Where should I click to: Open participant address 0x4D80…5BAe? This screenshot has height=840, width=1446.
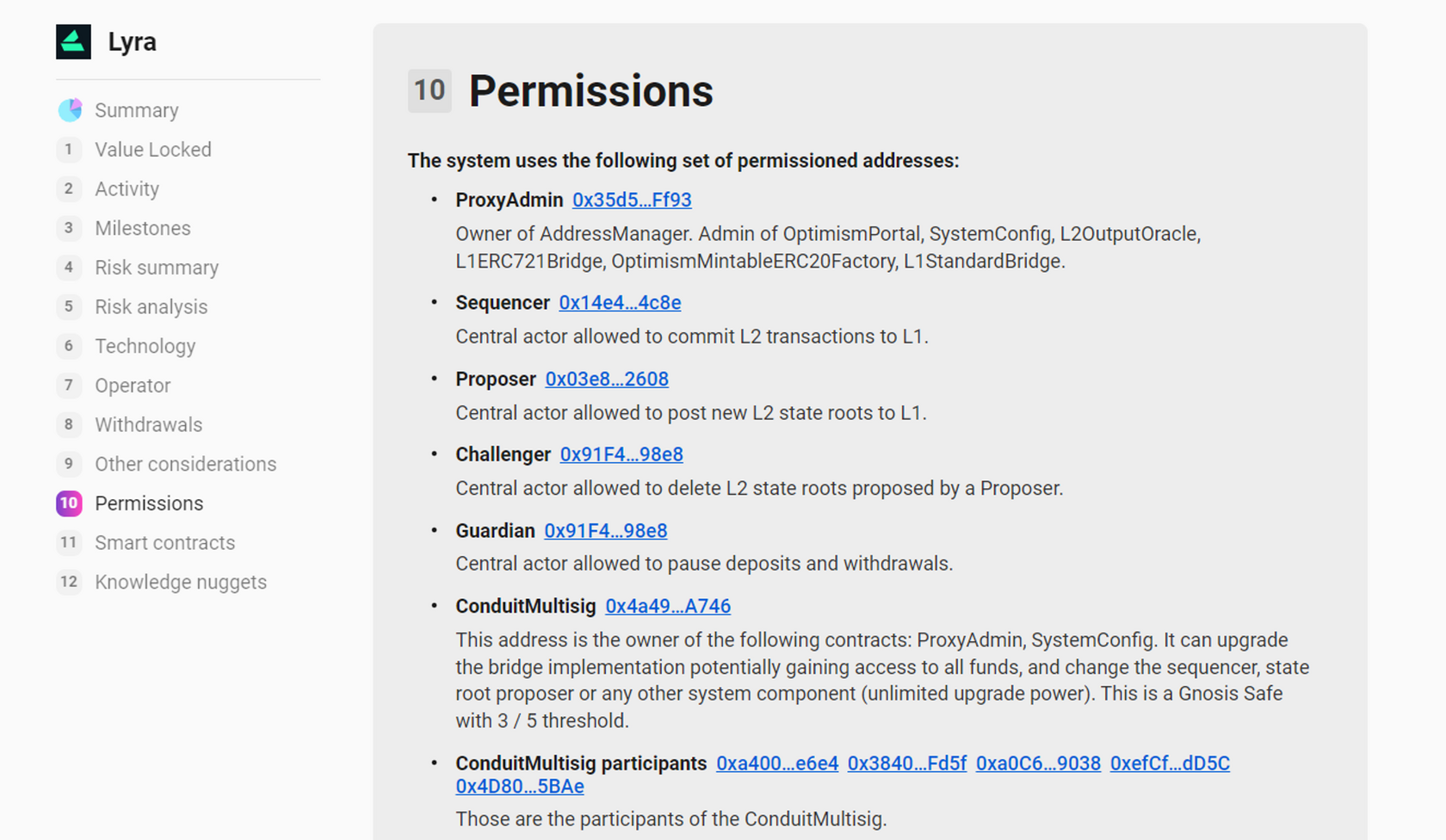point(520,787)
